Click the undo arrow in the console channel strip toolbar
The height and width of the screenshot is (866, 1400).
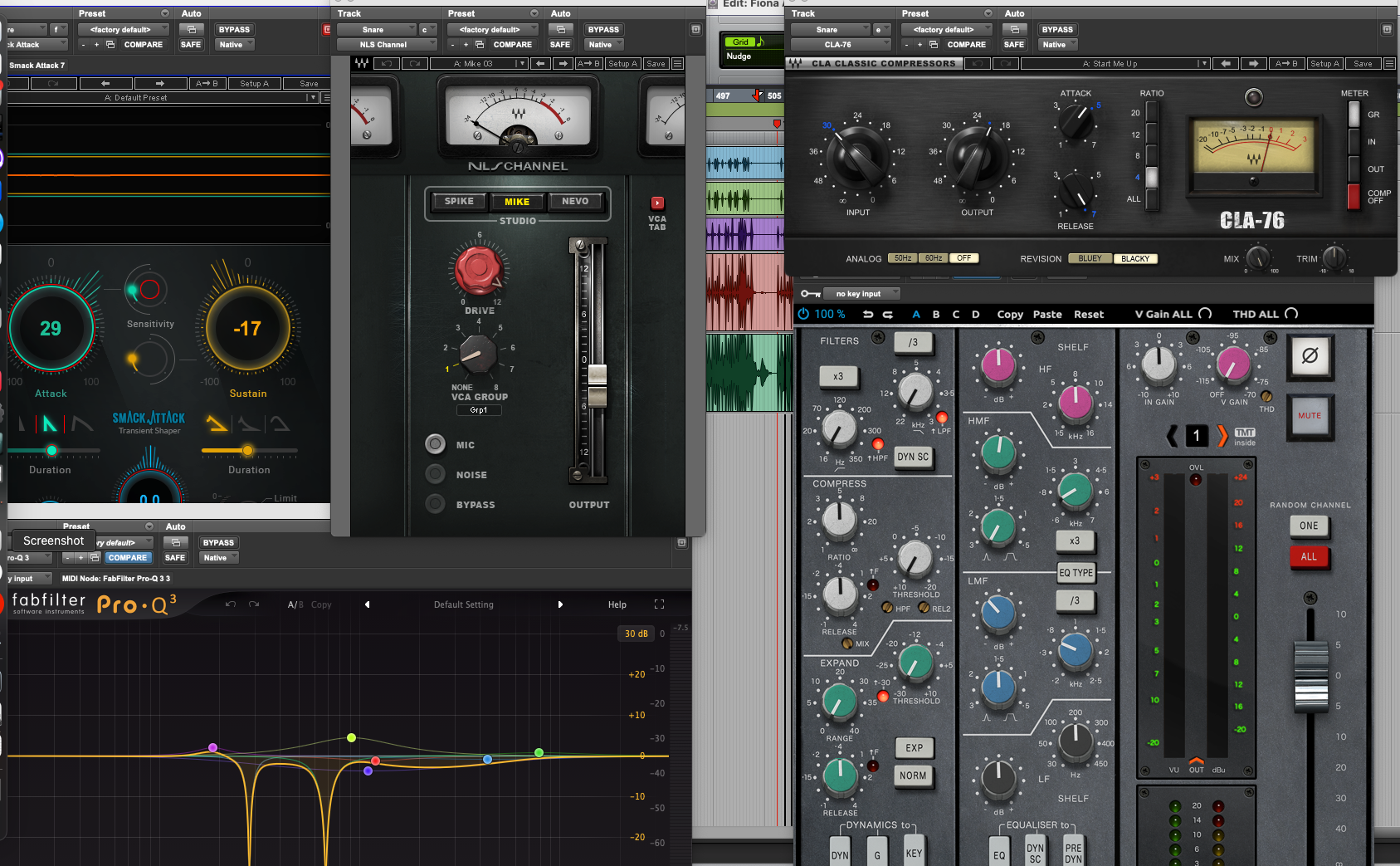coord(868,314)
